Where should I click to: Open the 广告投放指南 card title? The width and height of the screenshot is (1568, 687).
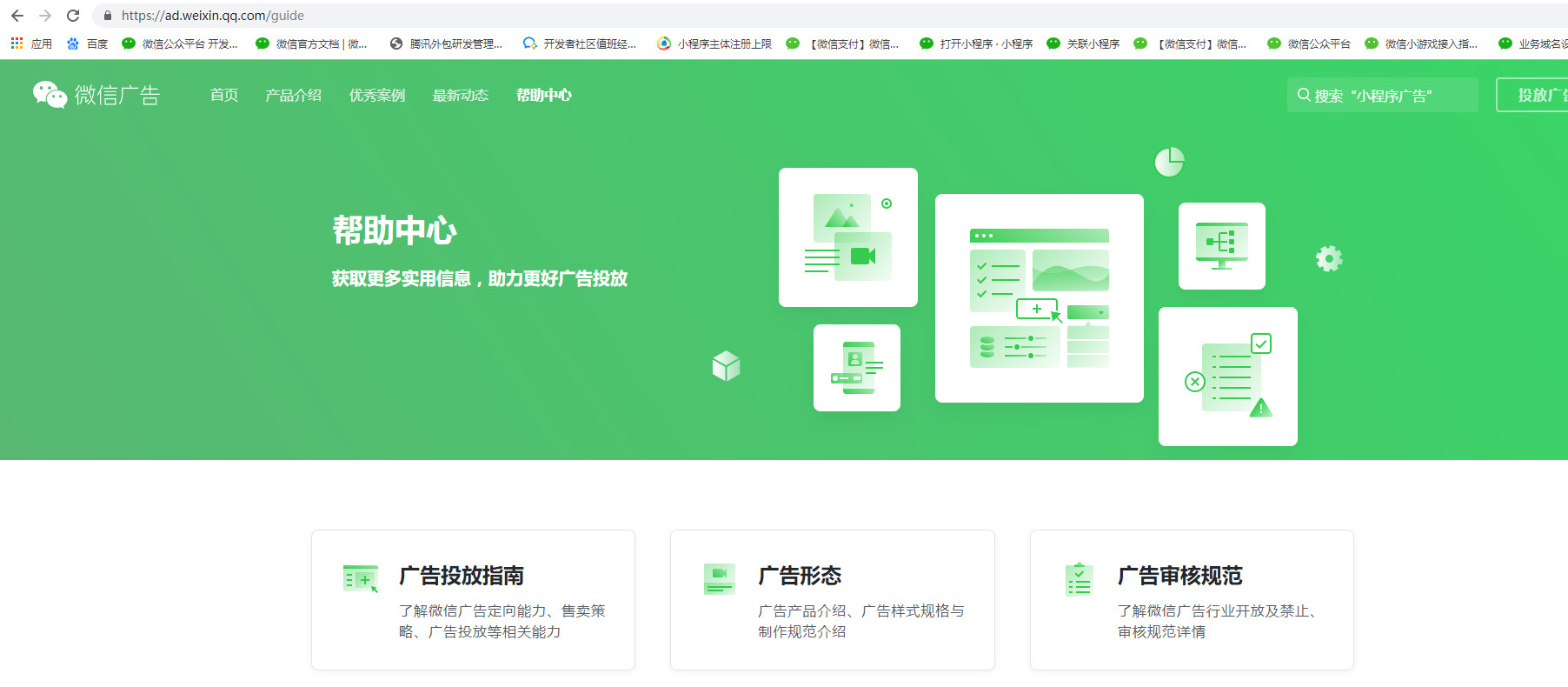[462, 576]
